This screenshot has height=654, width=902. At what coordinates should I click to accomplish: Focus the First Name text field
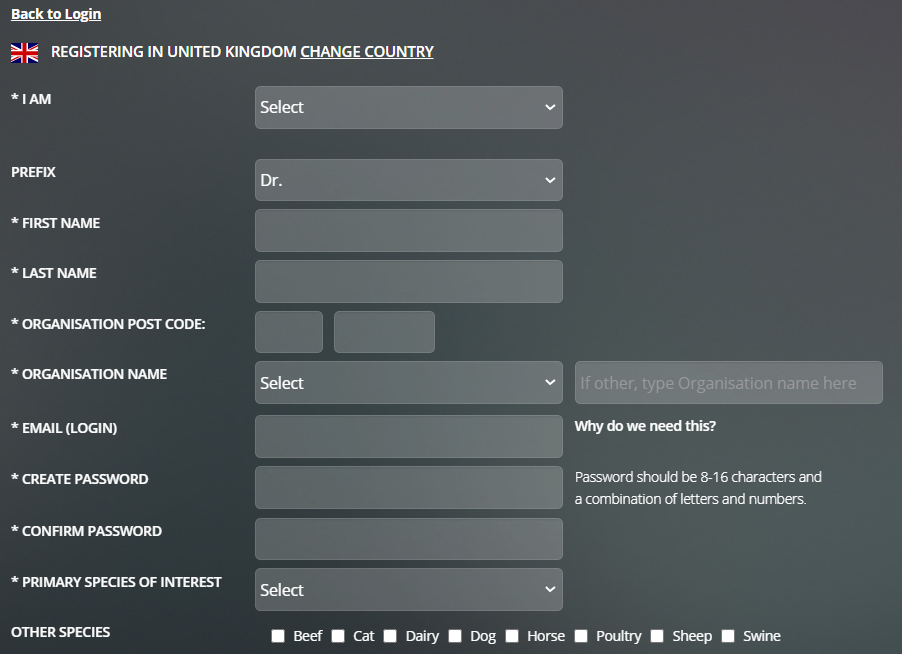click(408, 231)
